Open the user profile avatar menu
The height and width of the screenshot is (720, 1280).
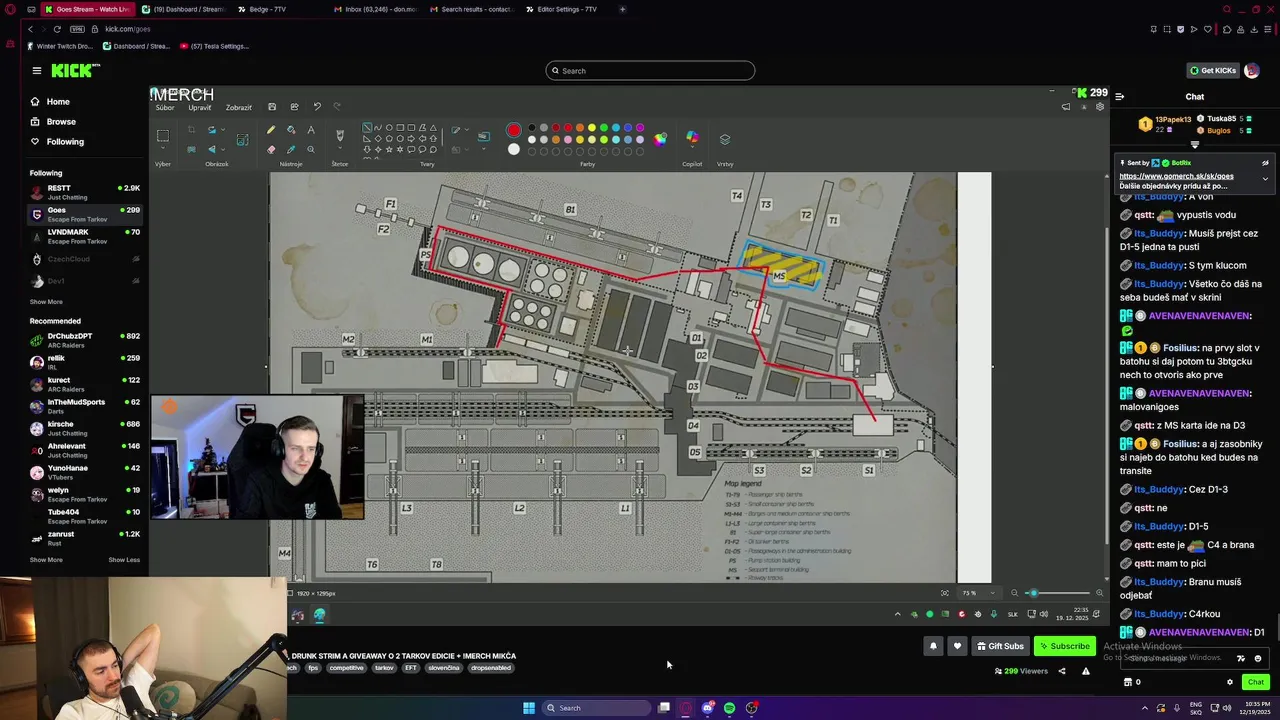pos(1252,70)
